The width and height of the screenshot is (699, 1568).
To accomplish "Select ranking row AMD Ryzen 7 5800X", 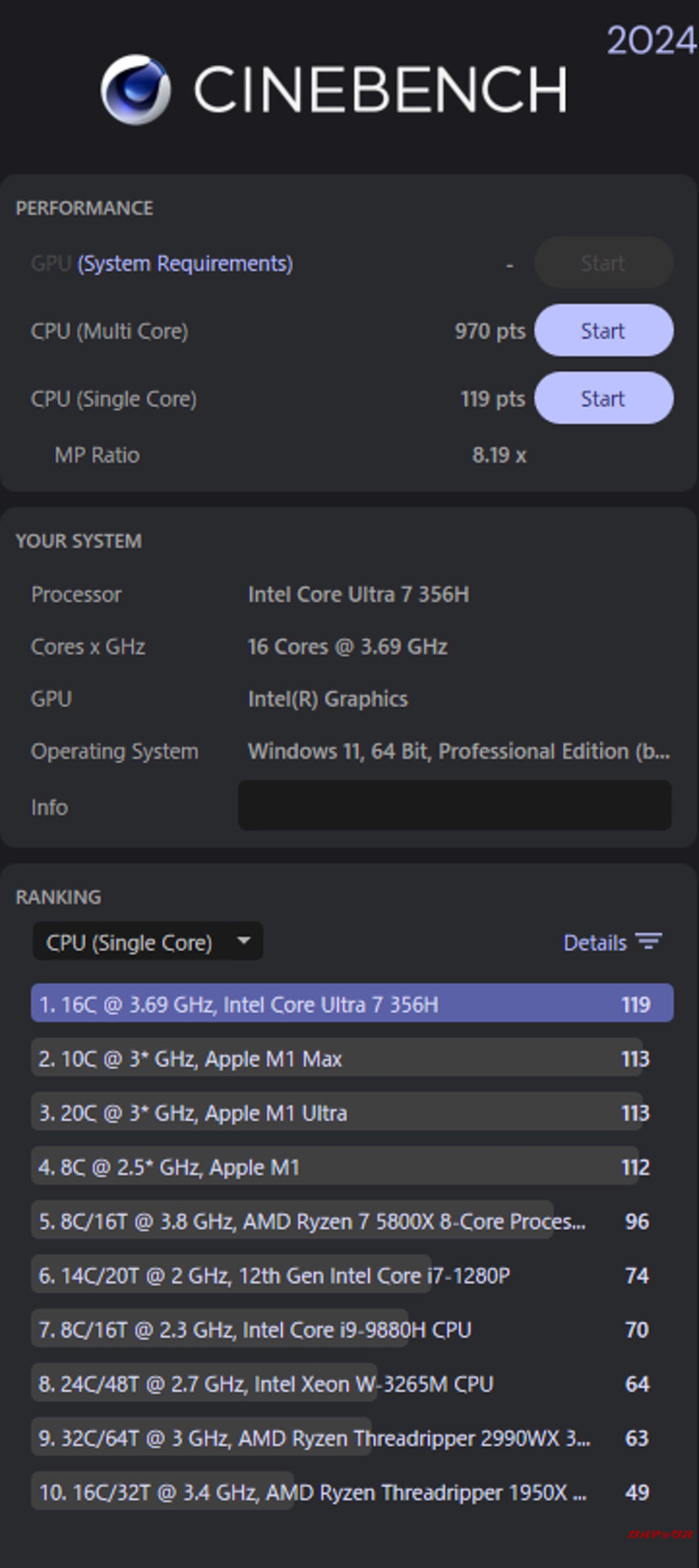I will pyautogui.click(x=352, y=1220).
